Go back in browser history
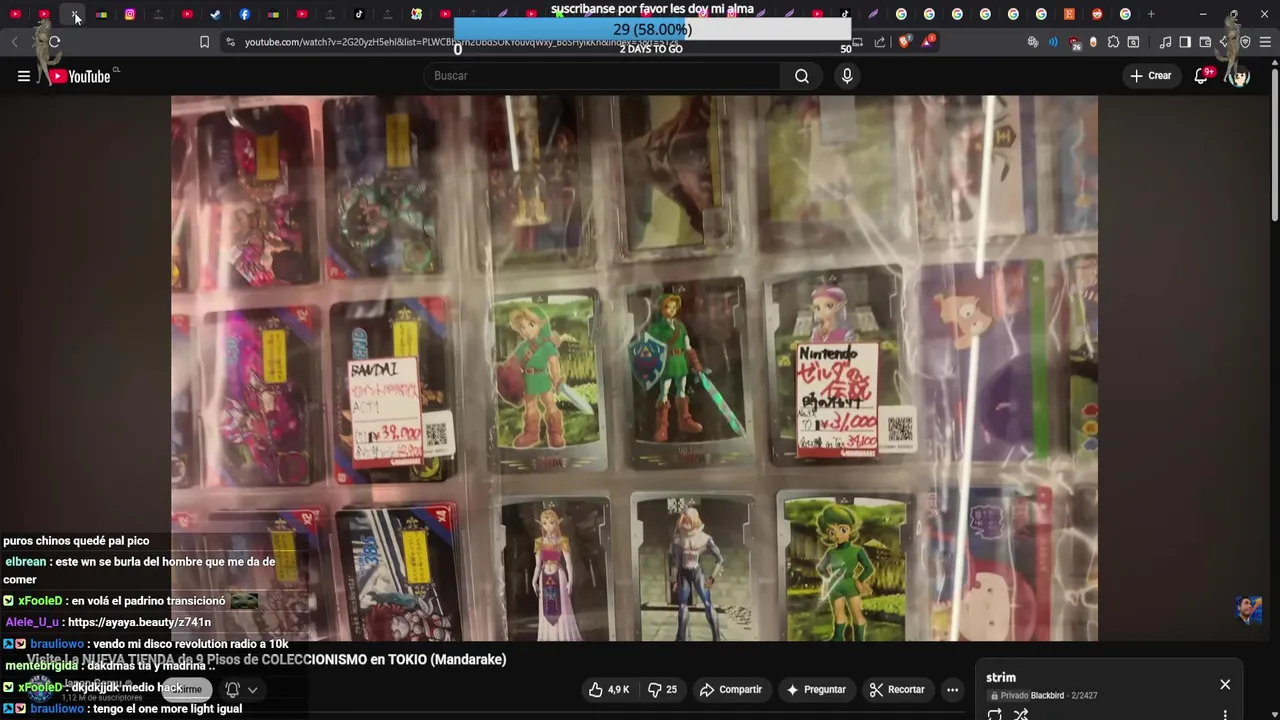Image resolution: width=1280 pixels, height=720 pixels. tap(14, 42)
